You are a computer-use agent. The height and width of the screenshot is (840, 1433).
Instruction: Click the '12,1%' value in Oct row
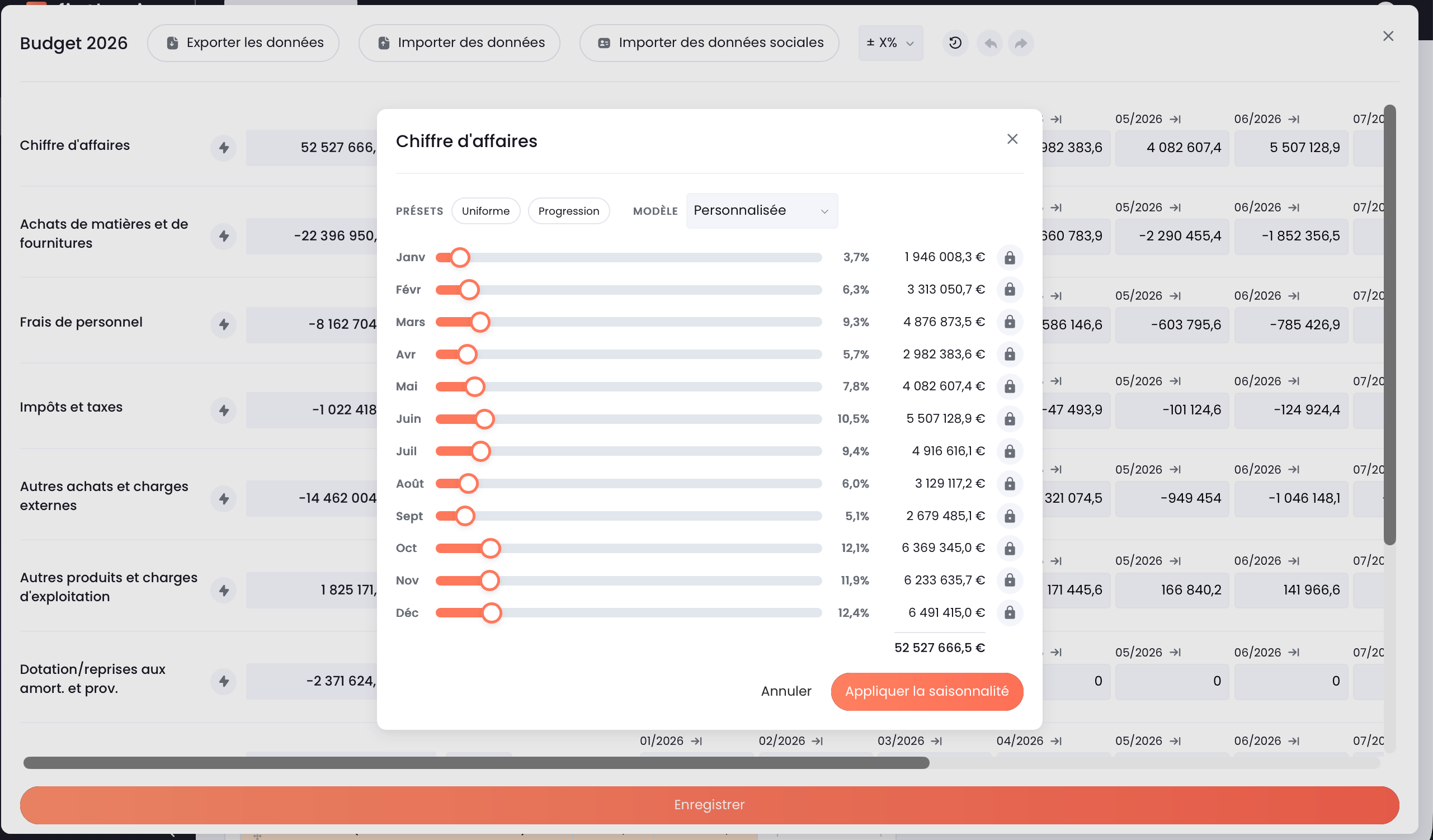(855, 548)
